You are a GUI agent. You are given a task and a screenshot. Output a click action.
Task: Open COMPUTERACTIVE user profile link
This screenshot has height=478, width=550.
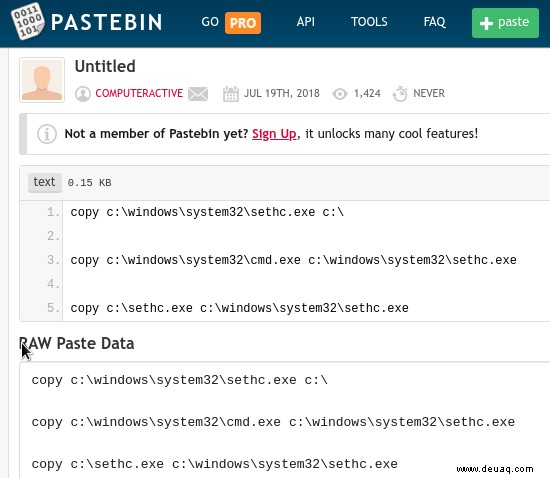tap(139, 93)
